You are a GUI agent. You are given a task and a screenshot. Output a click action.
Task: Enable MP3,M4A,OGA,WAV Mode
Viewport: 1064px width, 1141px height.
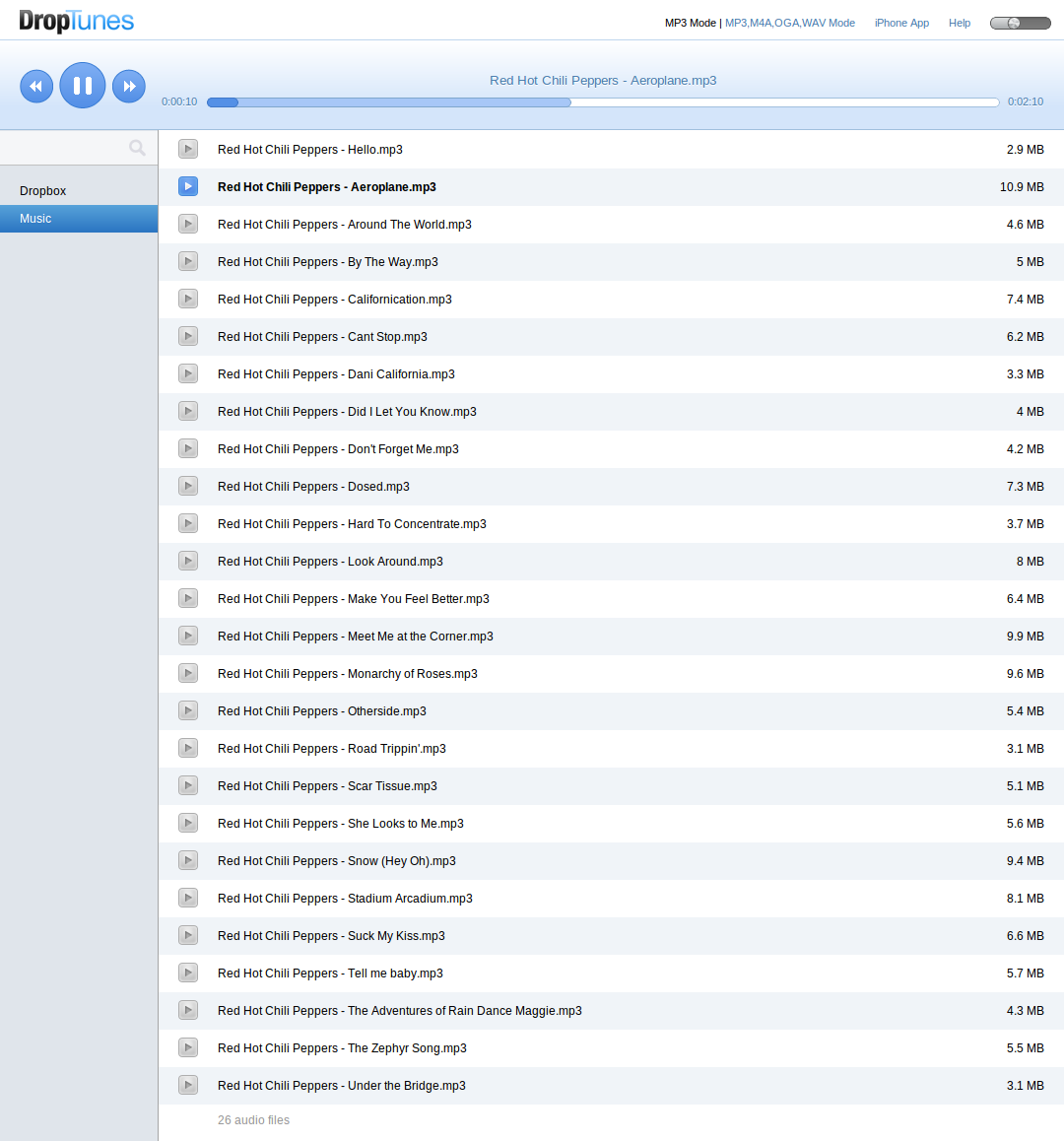(790, 23)
